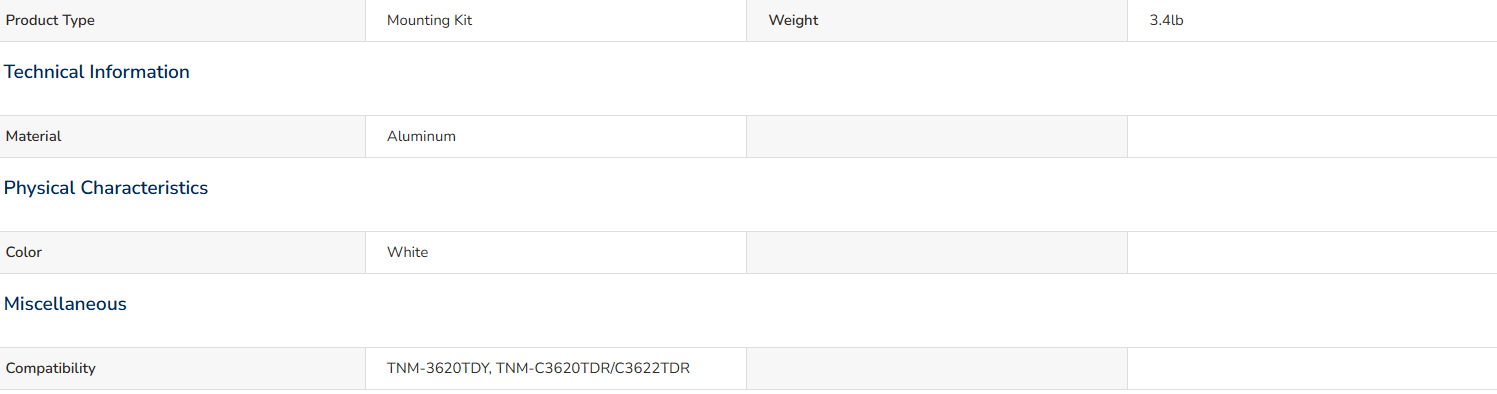Click the blank last cell in Color row
This screenshot has width=1497, height=394.
pyautogui.click(x=1312, y=252)
